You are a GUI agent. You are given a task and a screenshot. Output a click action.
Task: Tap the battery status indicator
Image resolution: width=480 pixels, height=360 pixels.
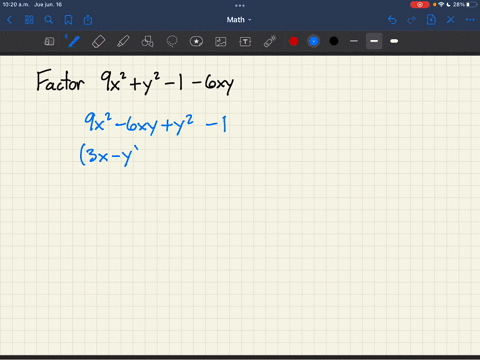coord(473,5)
